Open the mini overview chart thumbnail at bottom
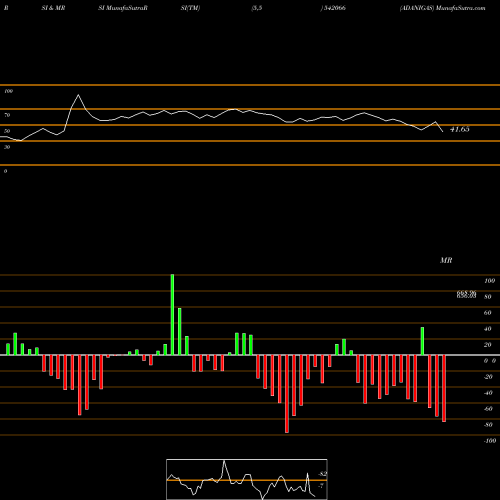This screenshot has height=500, width=500. pos(247,479)
